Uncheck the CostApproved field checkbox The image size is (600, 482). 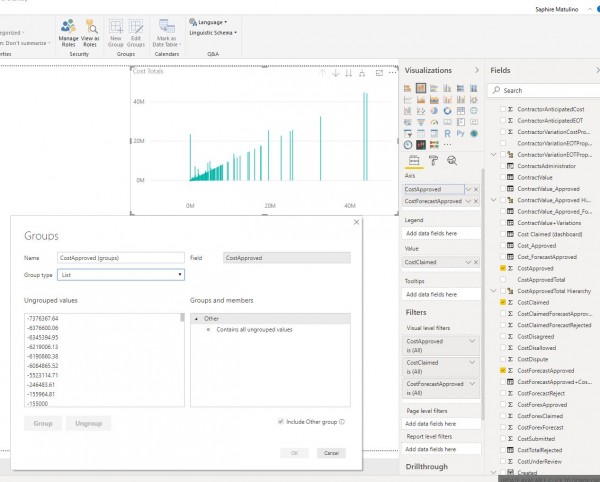pyautogui.click(x=503, y=268)
